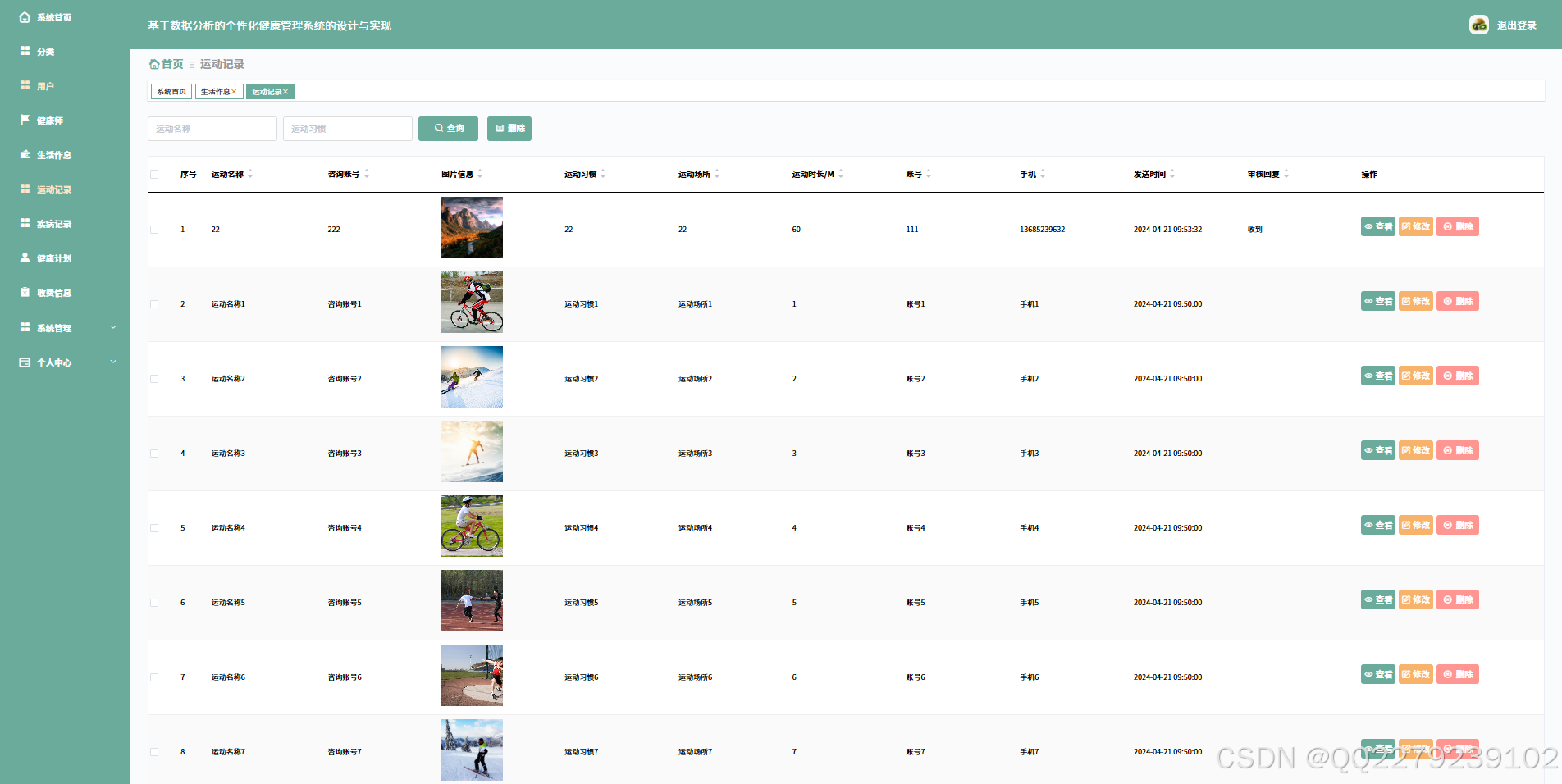This screenshot has height=784, width=1562.
Task: Click 删除 for row 1
Action: tap(1458, 226)
